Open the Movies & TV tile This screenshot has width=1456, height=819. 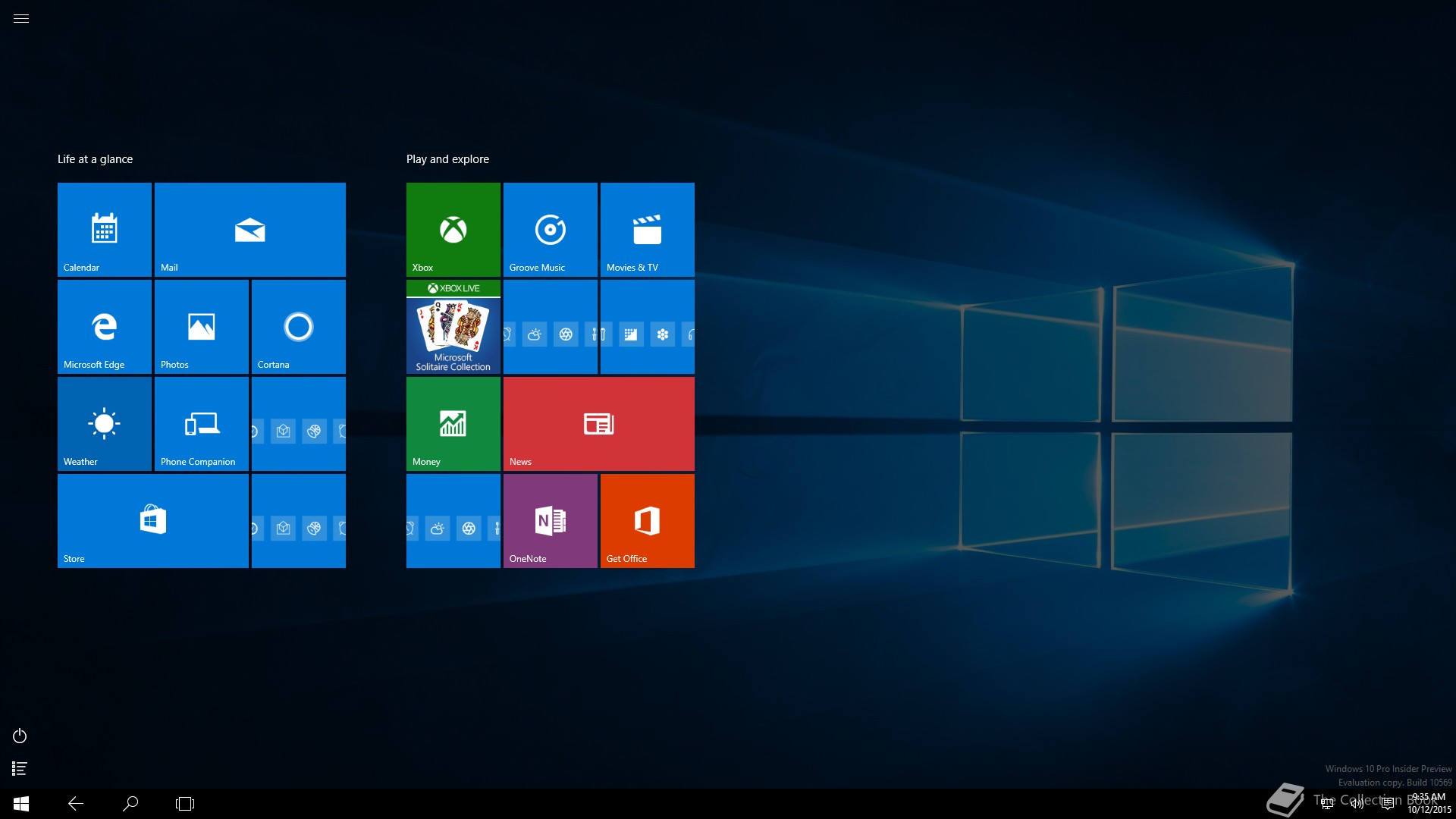point(648,230)
